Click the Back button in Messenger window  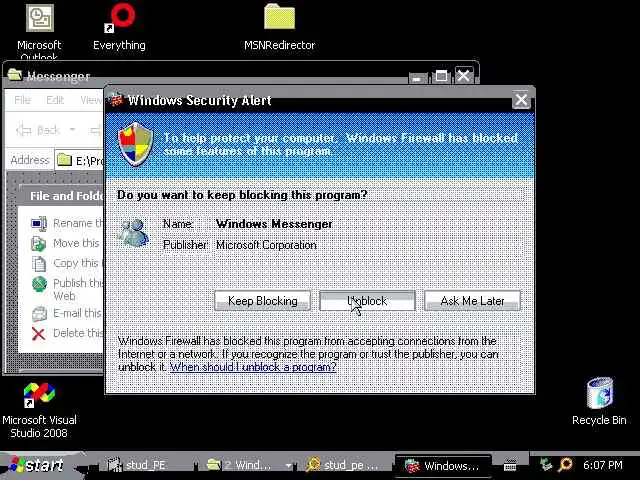(38, 130)
